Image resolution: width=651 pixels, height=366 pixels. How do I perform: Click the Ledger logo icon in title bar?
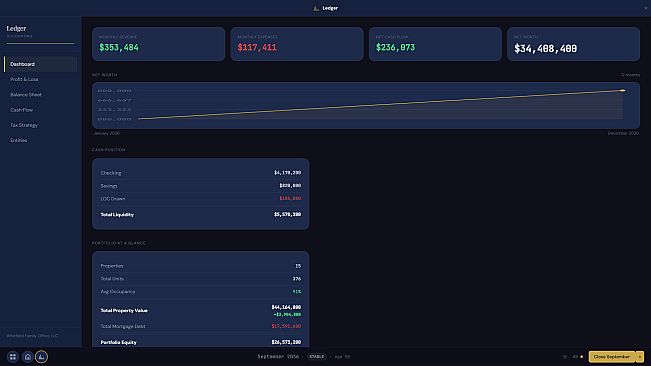pyautogui.click(x=316, y=8)
